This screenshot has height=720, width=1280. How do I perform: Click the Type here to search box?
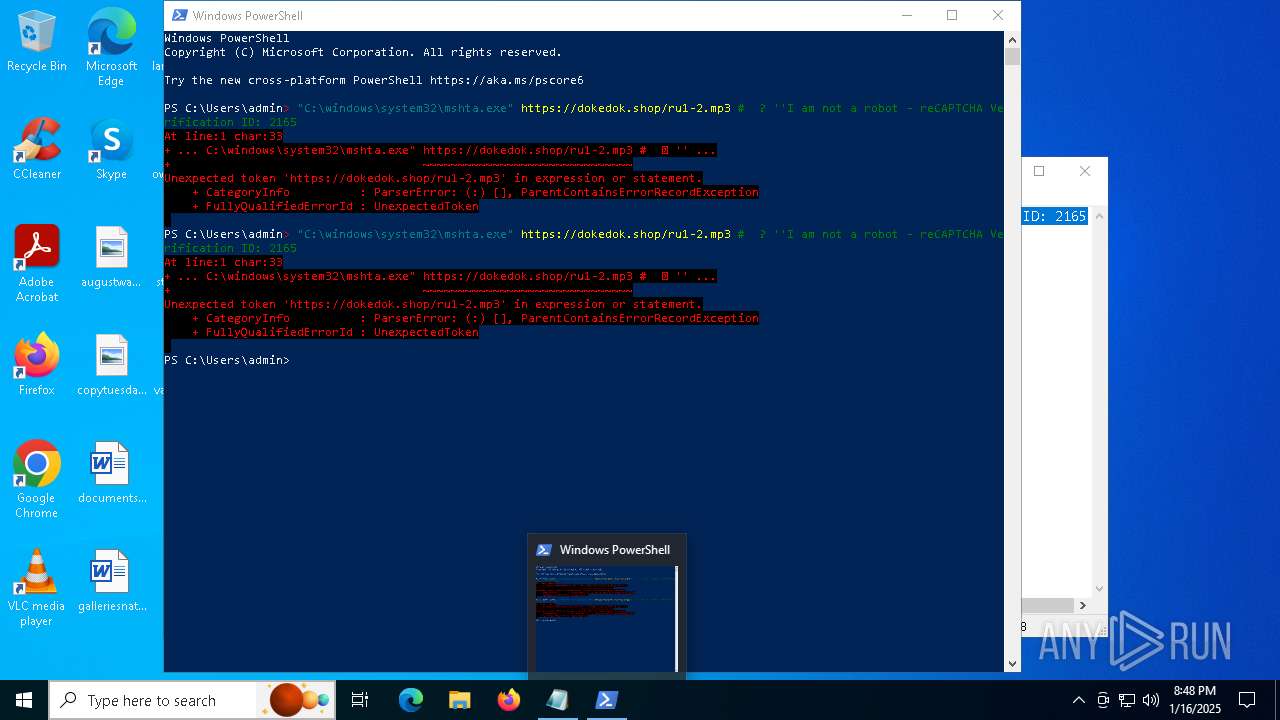(x=190, y=700)
